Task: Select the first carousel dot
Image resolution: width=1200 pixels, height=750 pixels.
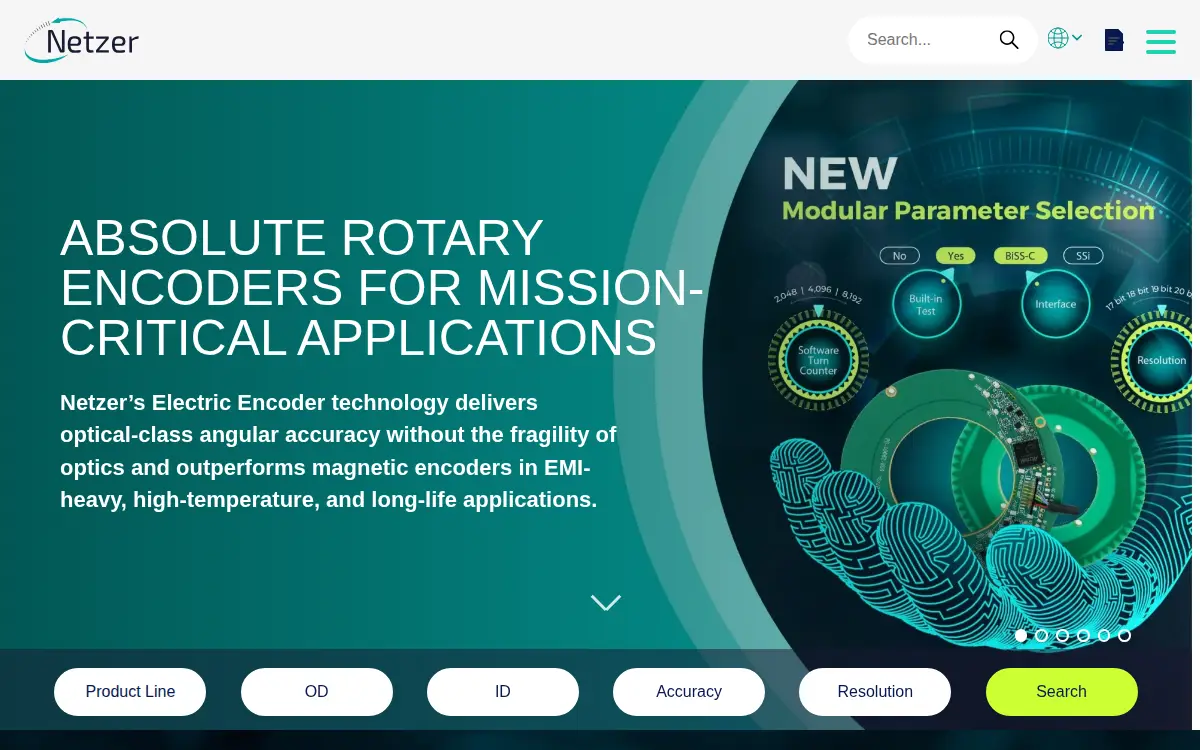Action: click(x=1021, y=635)
